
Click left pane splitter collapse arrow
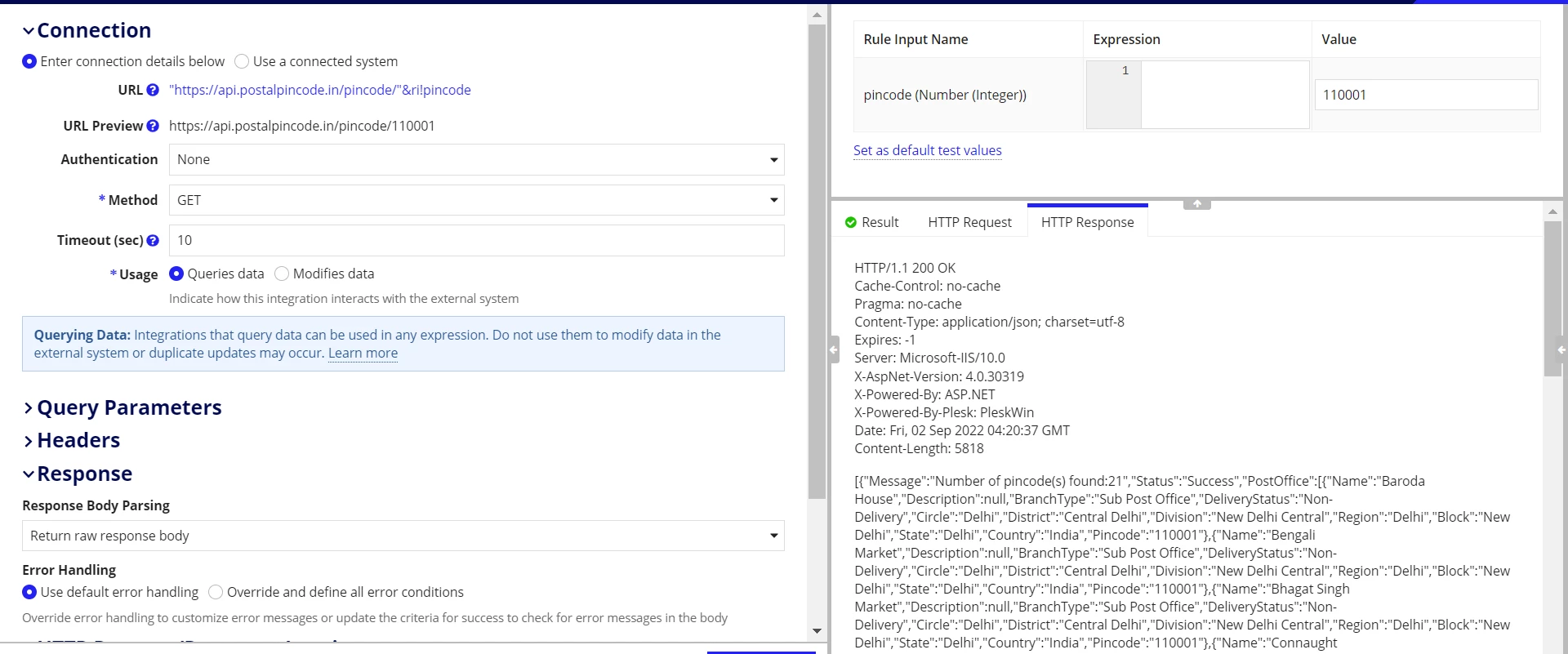click(x=834, y=349)
